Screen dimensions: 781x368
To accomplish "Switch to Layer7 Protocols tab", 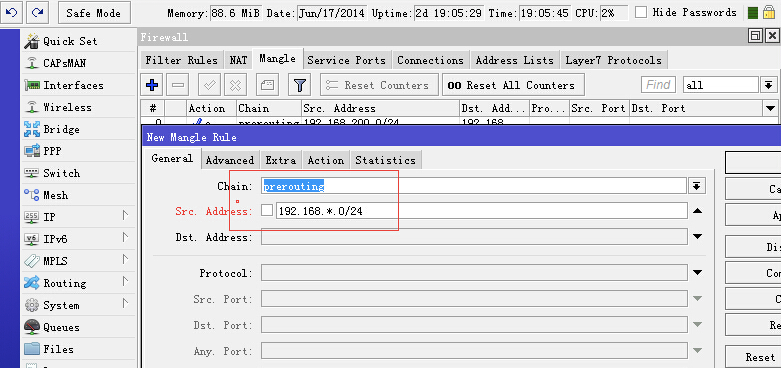I will pos(614,60).
